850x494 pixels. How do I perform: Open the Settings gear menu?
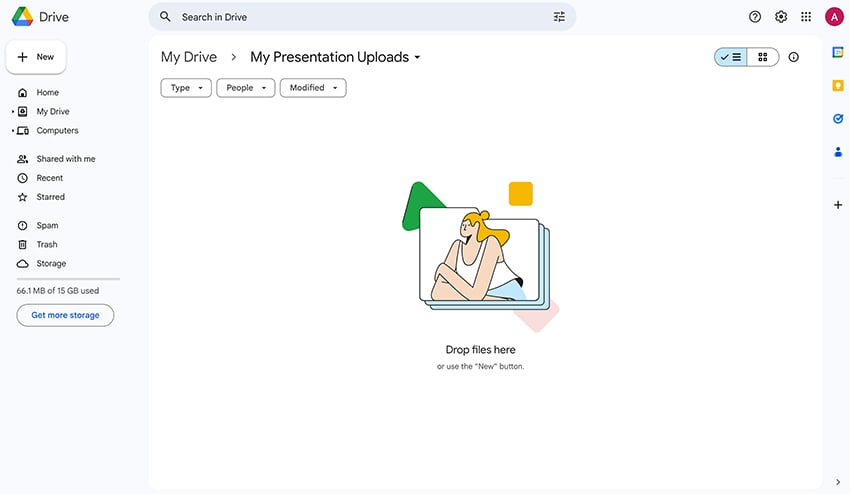781,17
